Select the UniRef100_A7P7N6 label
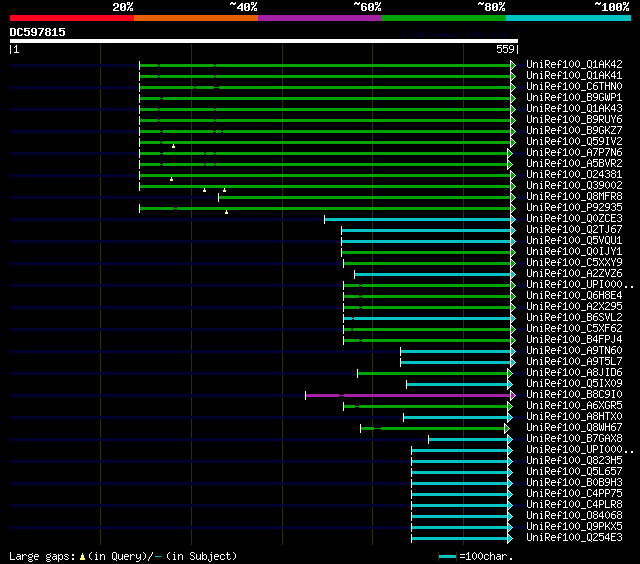Screen dimensions: 640x564 (574, 153)
